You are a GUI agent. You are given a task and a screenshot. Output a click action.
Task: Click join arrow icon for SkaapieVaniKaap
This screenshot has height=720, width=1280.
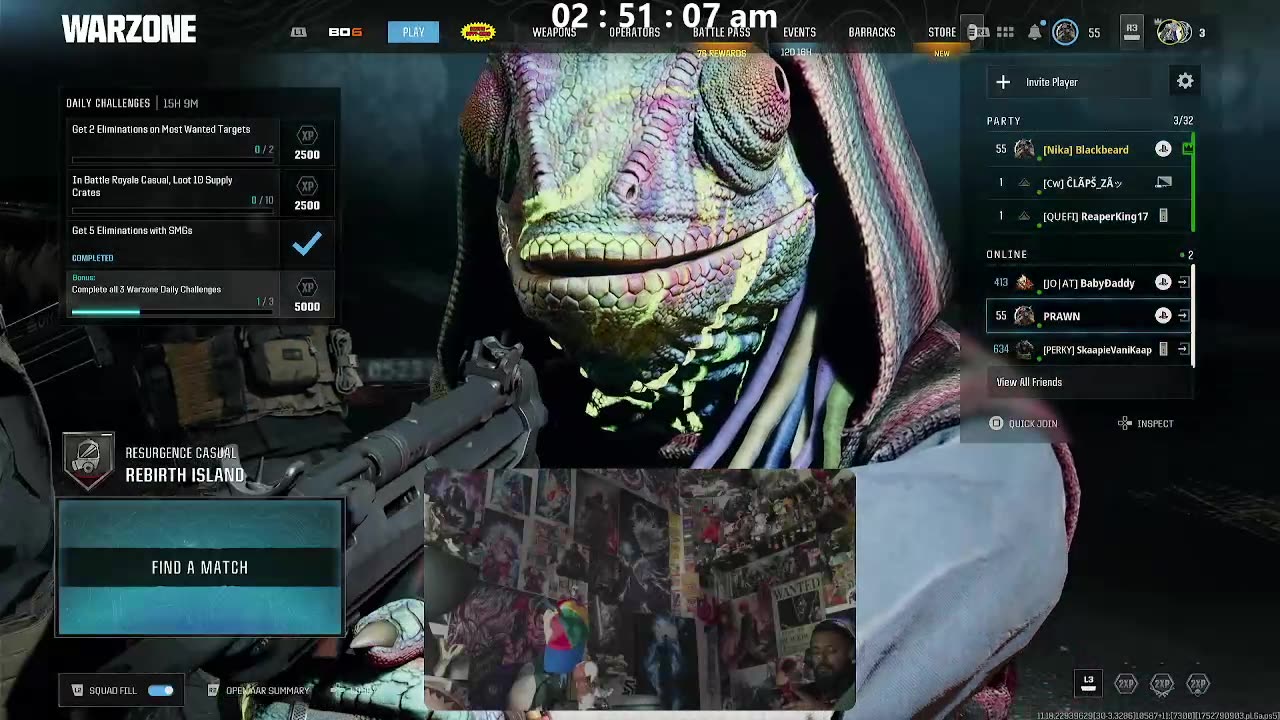[x=1183, y=349]
